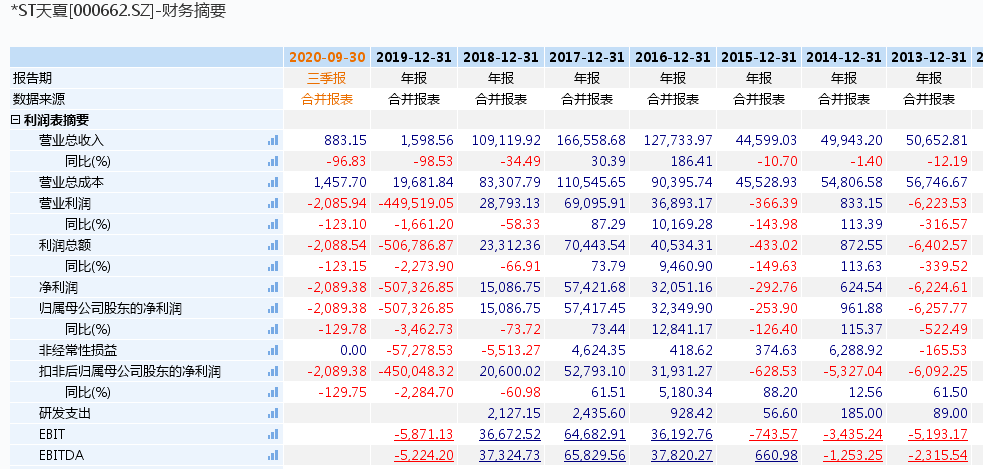Select the 2014-12-31 column header
Screen dimensions: 983x469
click(844, 57)
